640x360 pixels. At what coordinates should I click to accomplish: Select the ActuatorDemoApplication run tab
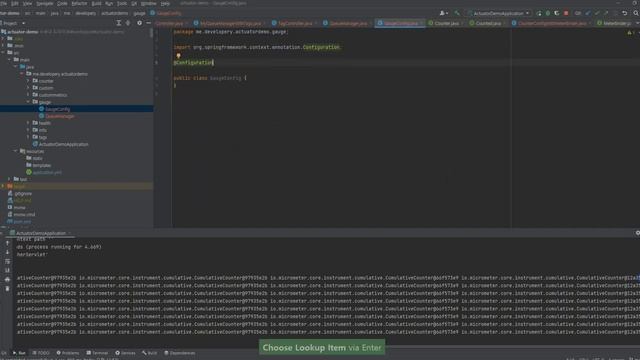point(40,233)
